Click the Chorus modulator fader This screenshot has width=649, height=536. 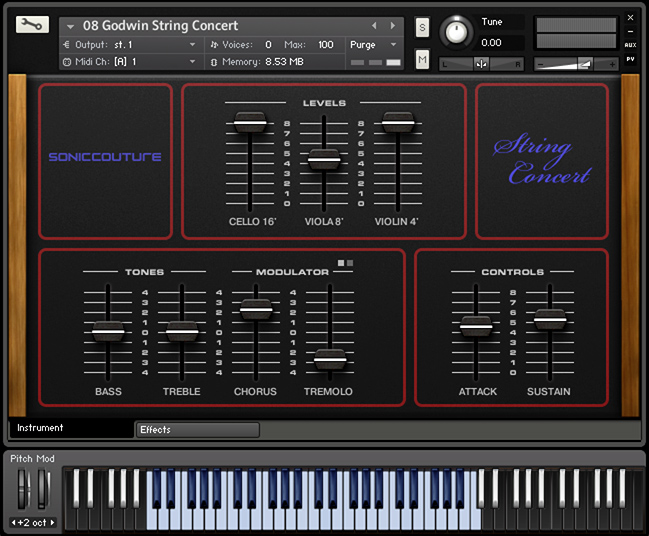(256, 310)
